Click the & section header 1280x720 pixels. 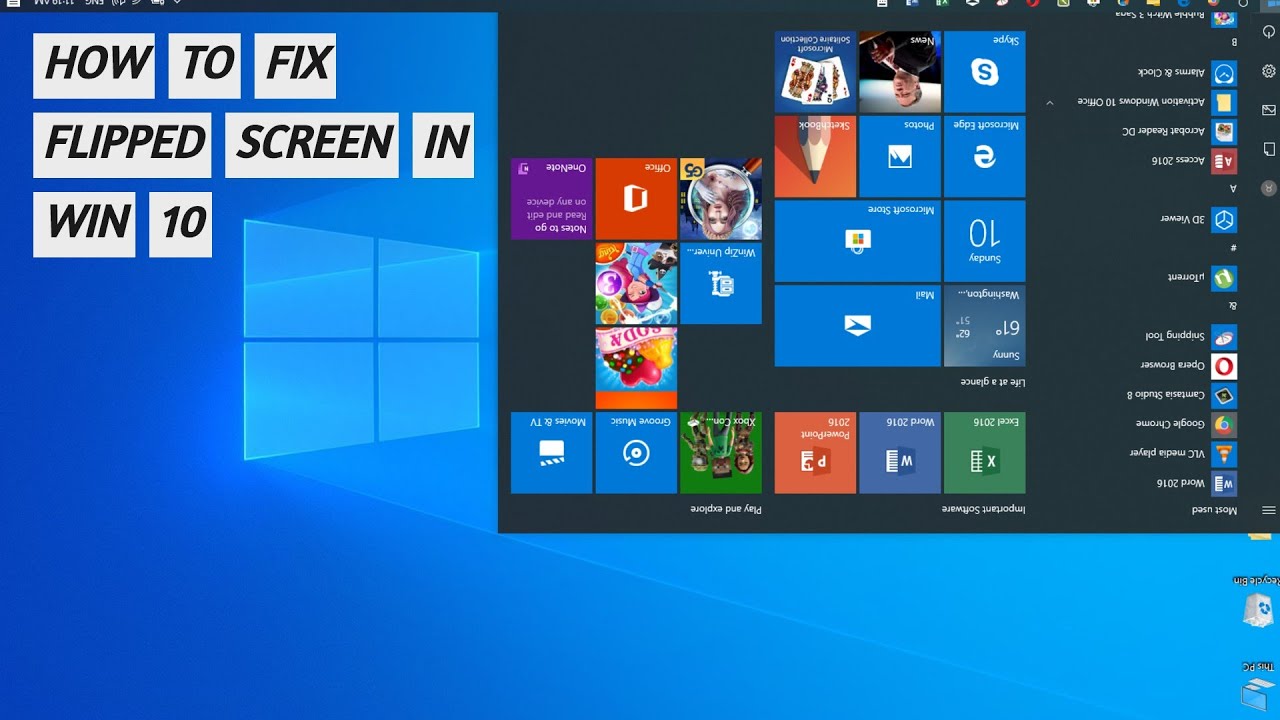pos(1233,306)
